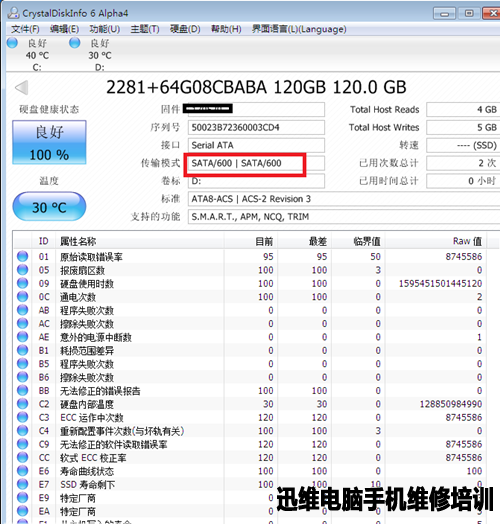
Task: Click the power on count 2 次 field
Action: [463, 163]
